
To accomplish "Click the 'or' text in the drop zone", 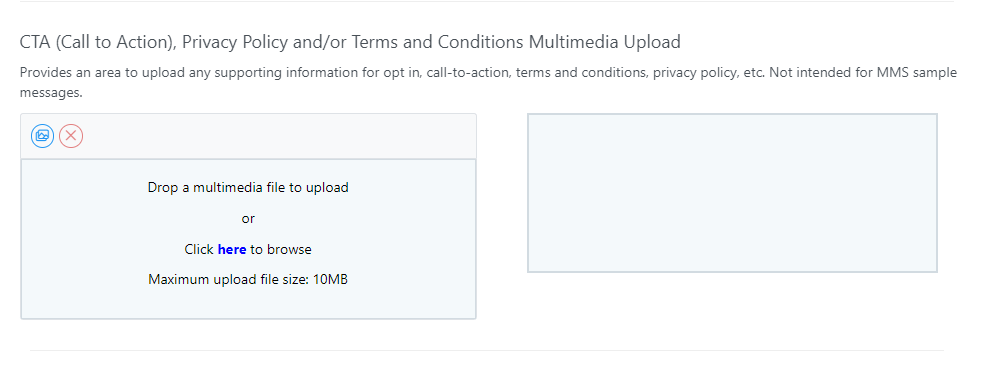I will [248, 219].
